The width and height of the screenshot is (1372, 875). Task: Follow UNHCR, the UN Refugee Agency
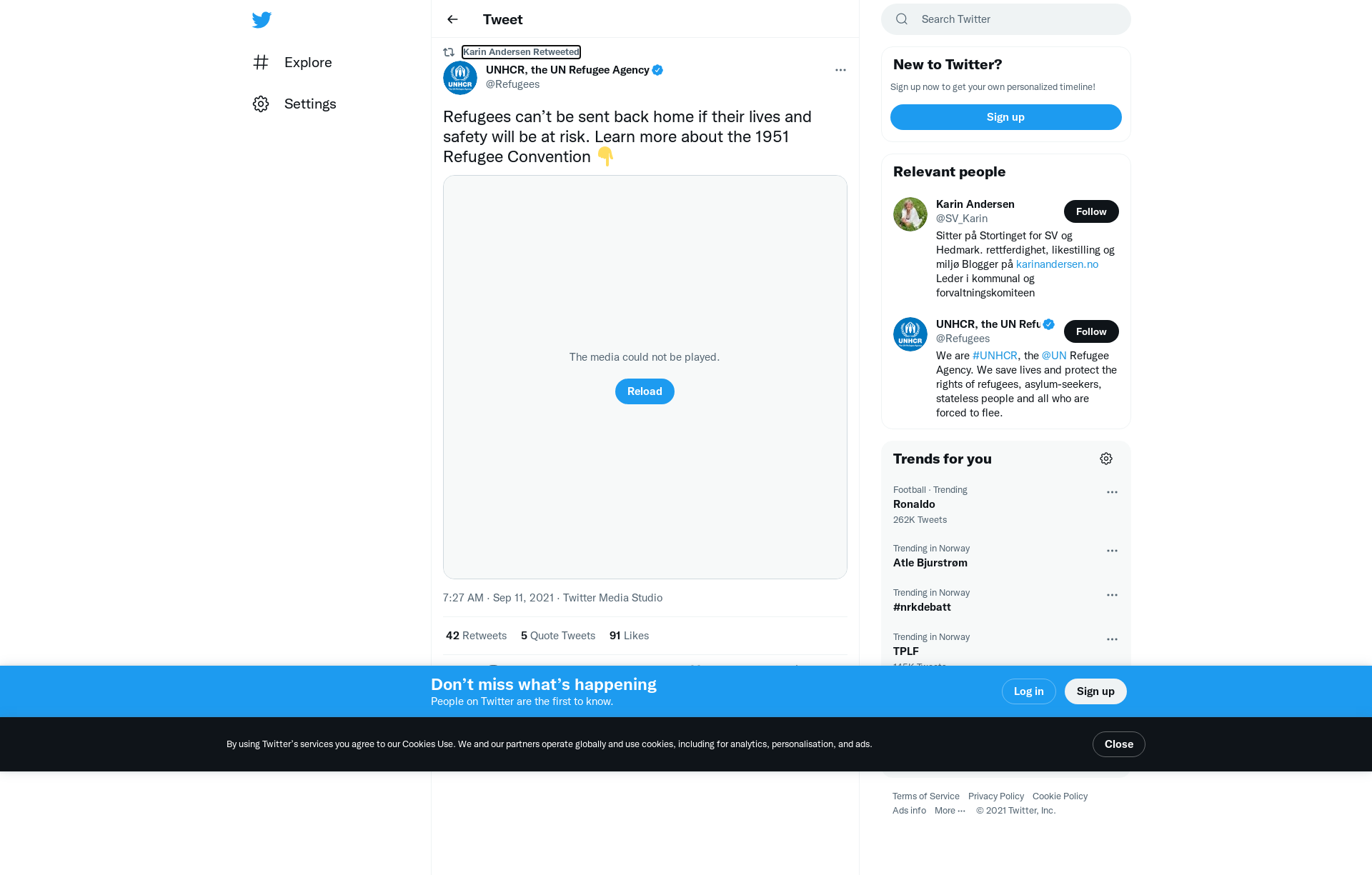(x=1091, y=331)
